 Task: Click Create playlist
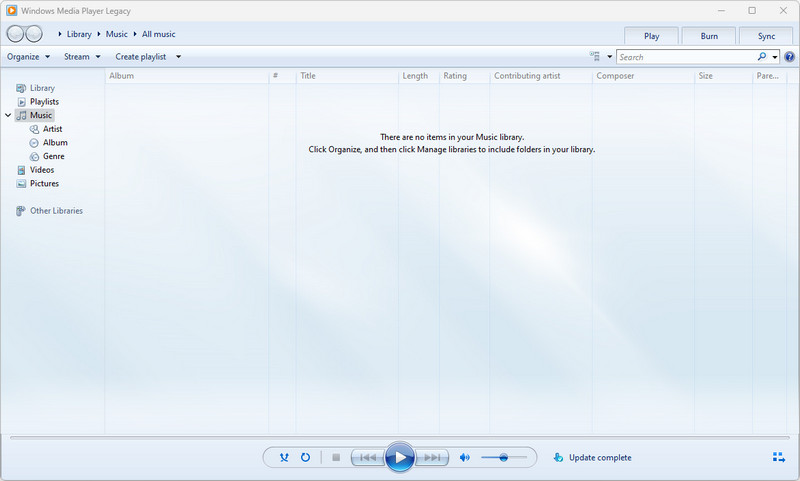tap(141, 57)
